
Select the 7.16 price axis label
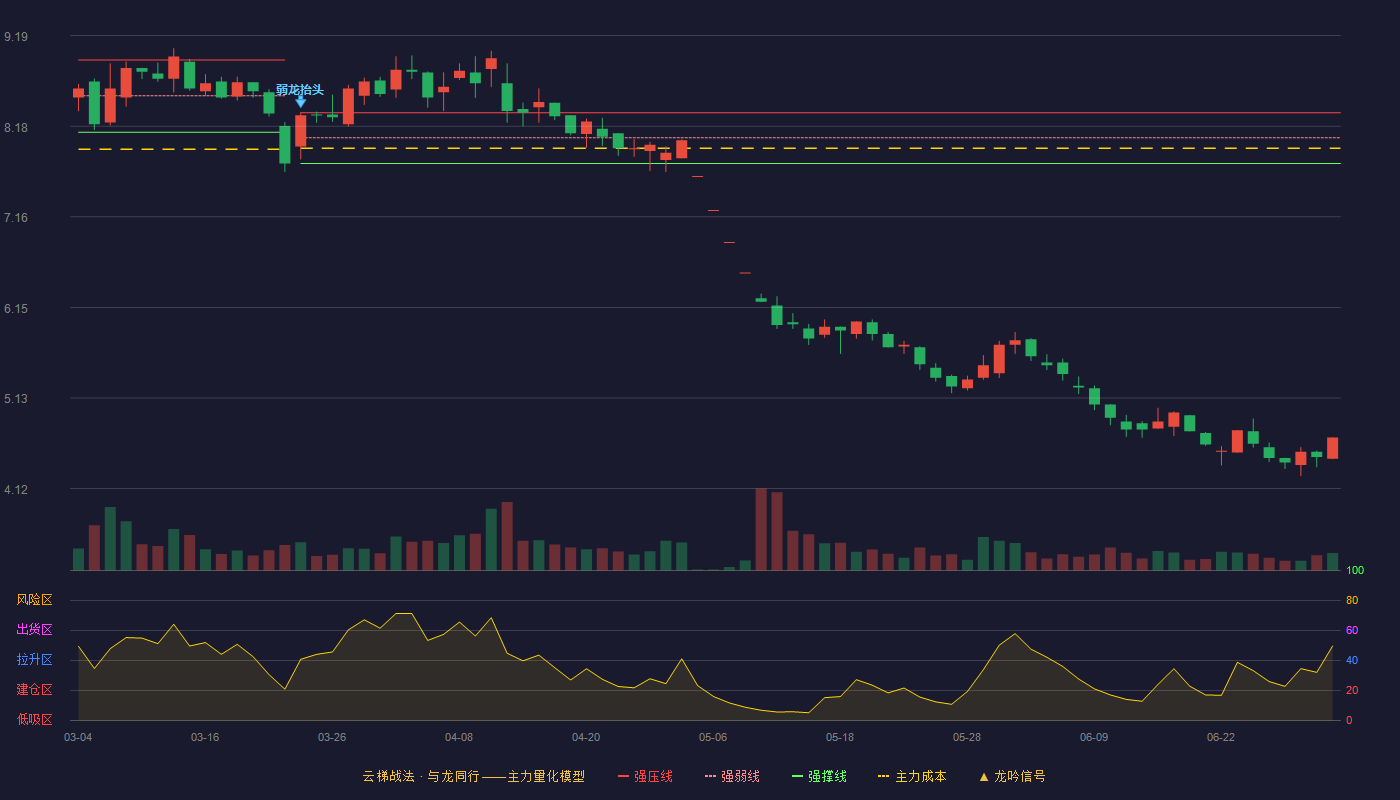pyautogui.click(x=16, y=218)
